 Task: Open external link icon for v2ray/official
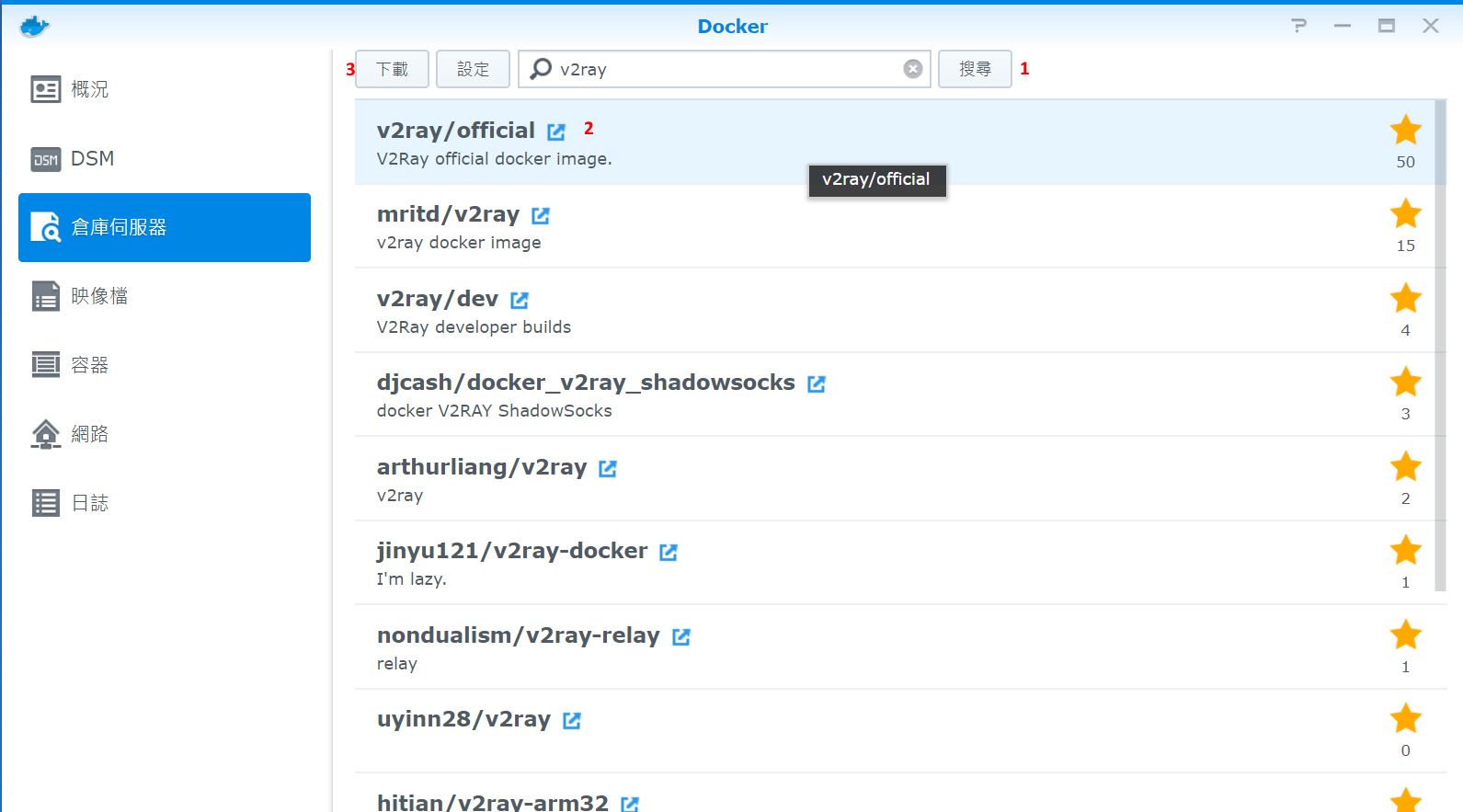coord(556,132)
